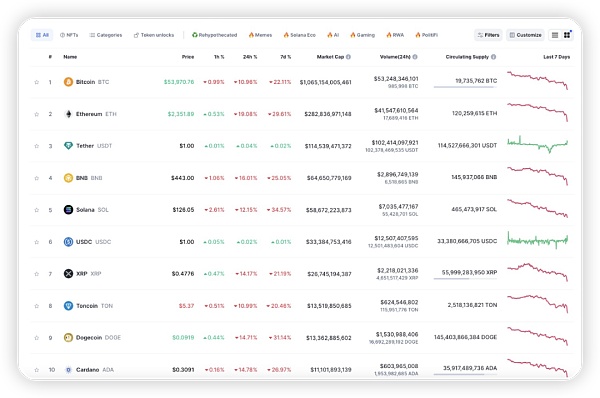Open the Memes trending category link
This screenshot has height=398, width=600.
pyautogui.click(x=260, y=35)
